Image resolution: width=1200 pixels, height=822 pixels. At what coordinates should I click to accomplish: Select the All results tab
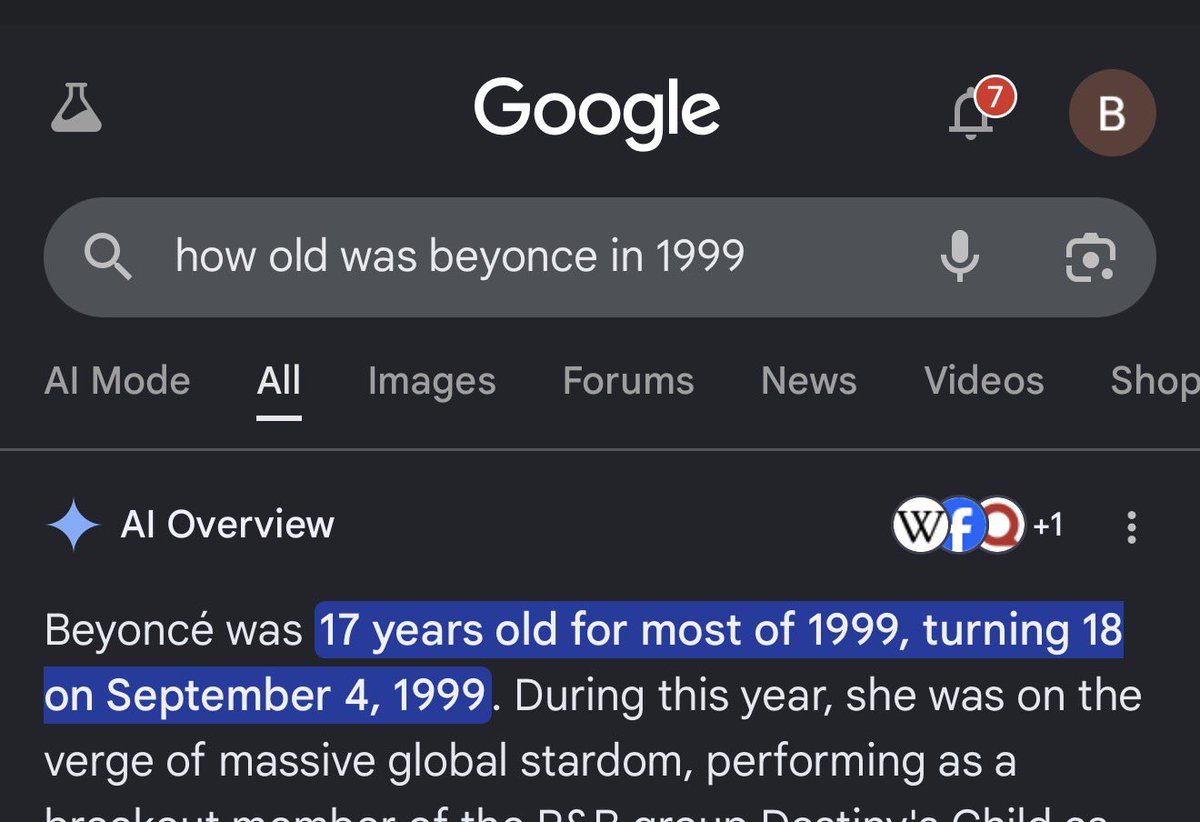(279, 381)
